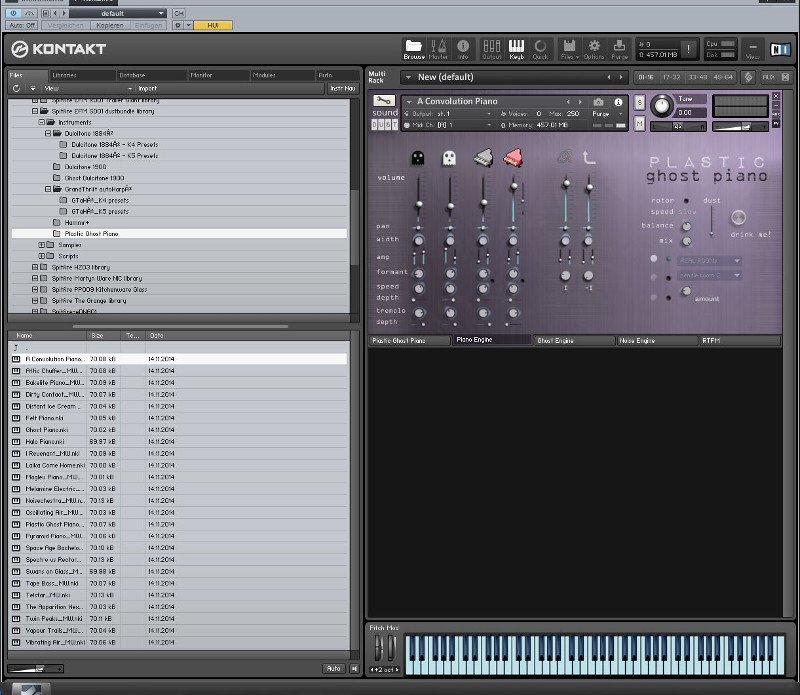Switch to the Modules tab
The height and width of the screenshot is (695, 800).
pos(282,75)
